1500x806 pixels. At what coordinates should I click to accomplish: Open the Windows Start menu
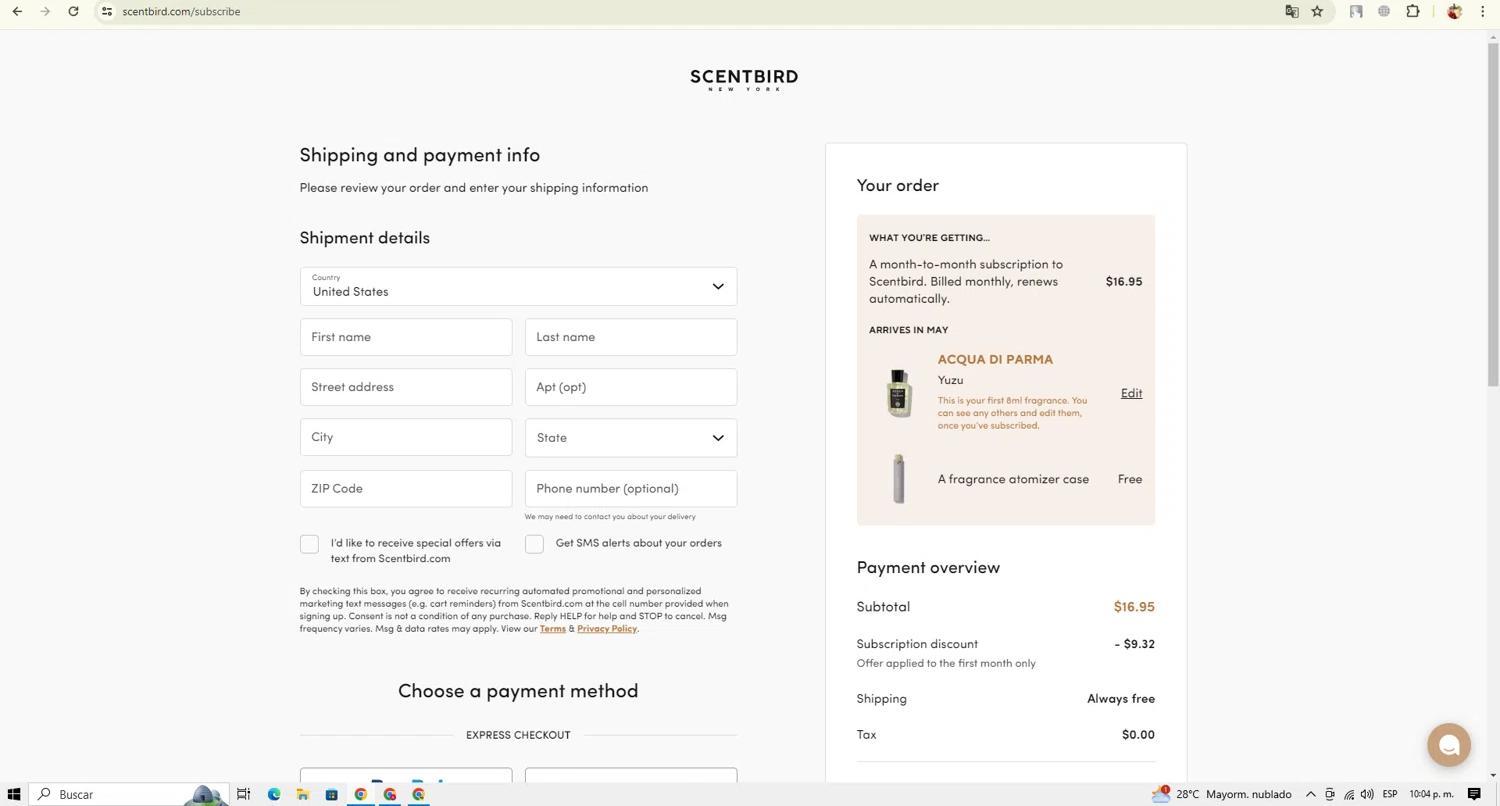point(13,794)
